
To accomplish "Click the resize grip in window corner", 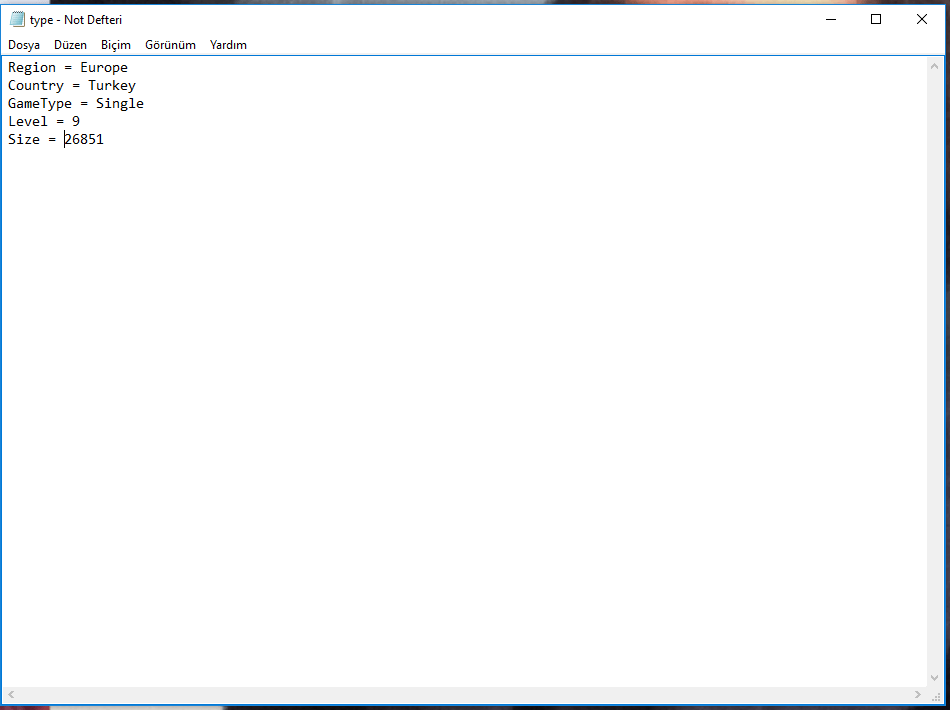I will pyautogui.click(x=935, y=697).
